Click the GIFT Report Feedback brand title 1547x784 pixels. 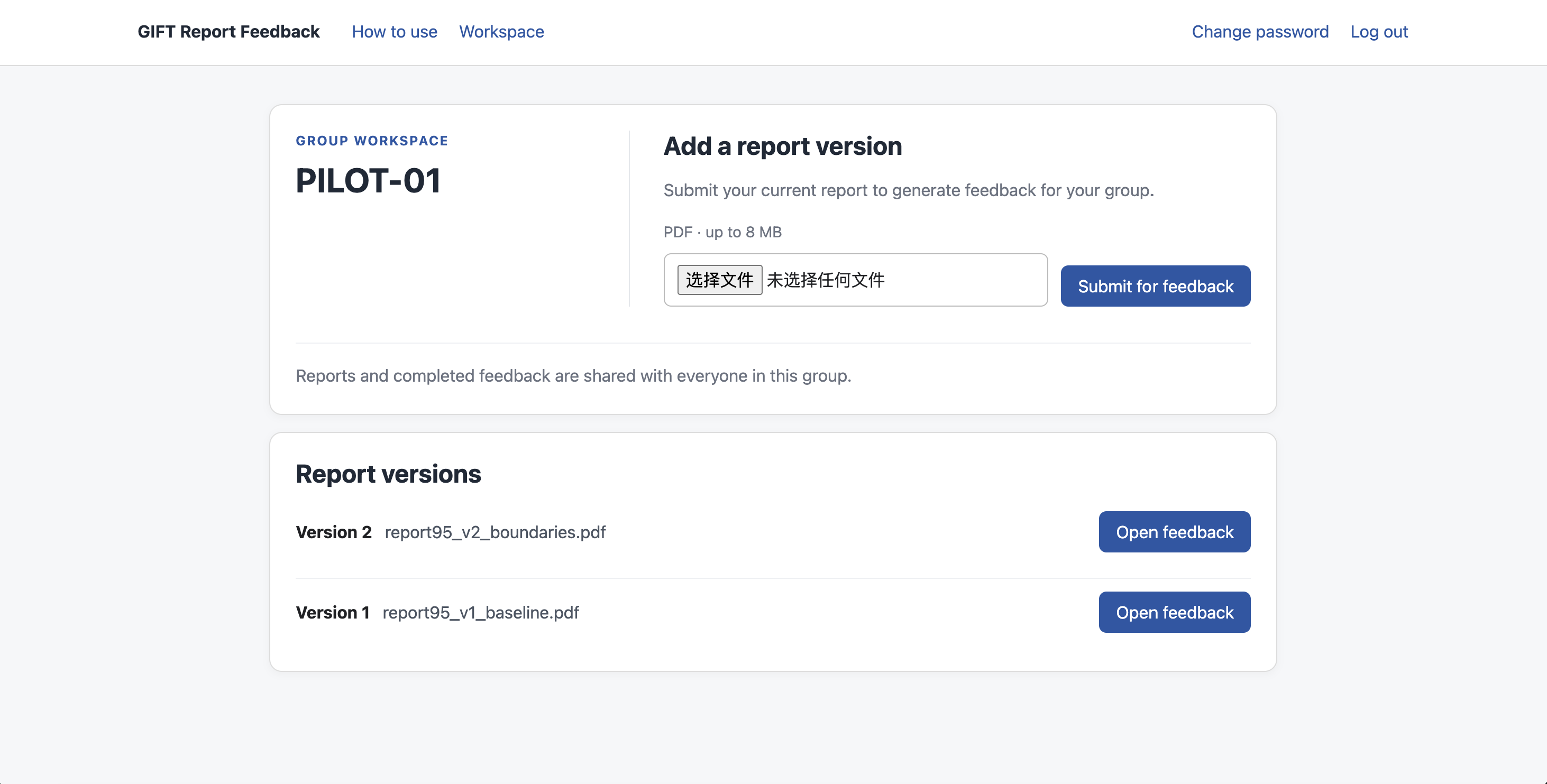pyautogui.click(x=228, y=32)
